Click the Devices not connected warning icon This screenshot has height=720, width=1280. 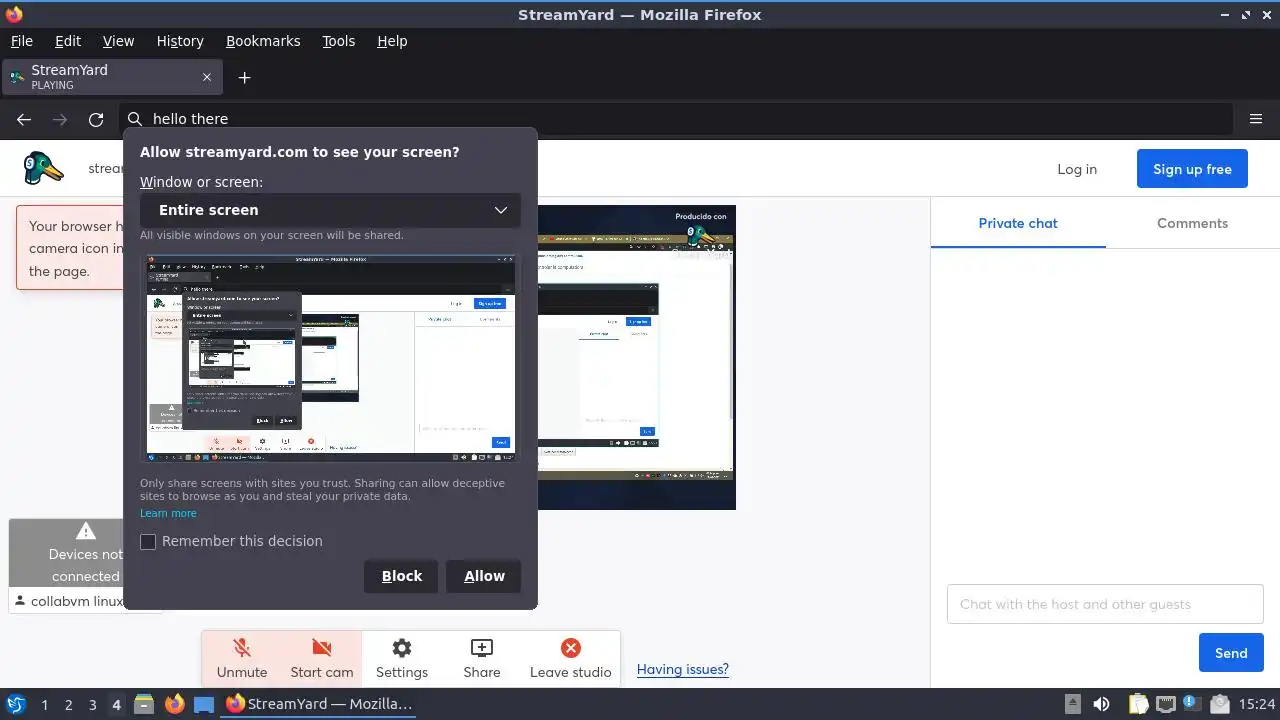[x=86, y=531]
